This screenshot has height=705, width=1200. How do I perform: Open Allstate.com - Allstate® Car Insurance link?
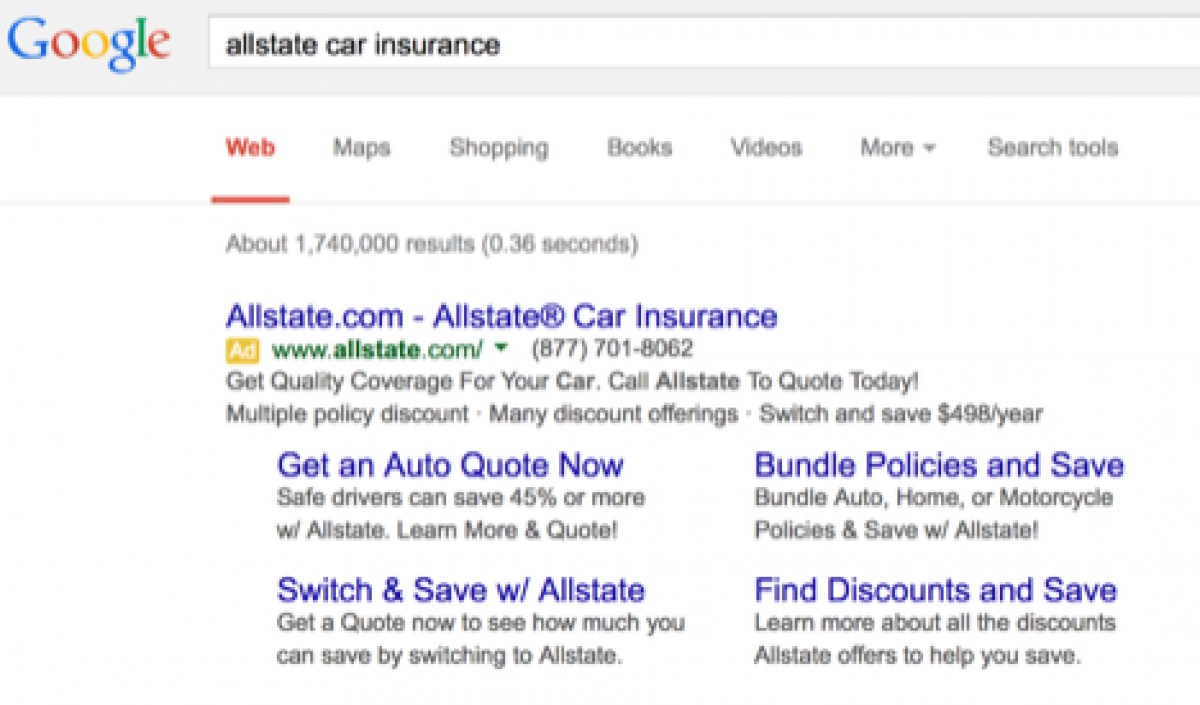pos(502,316)
